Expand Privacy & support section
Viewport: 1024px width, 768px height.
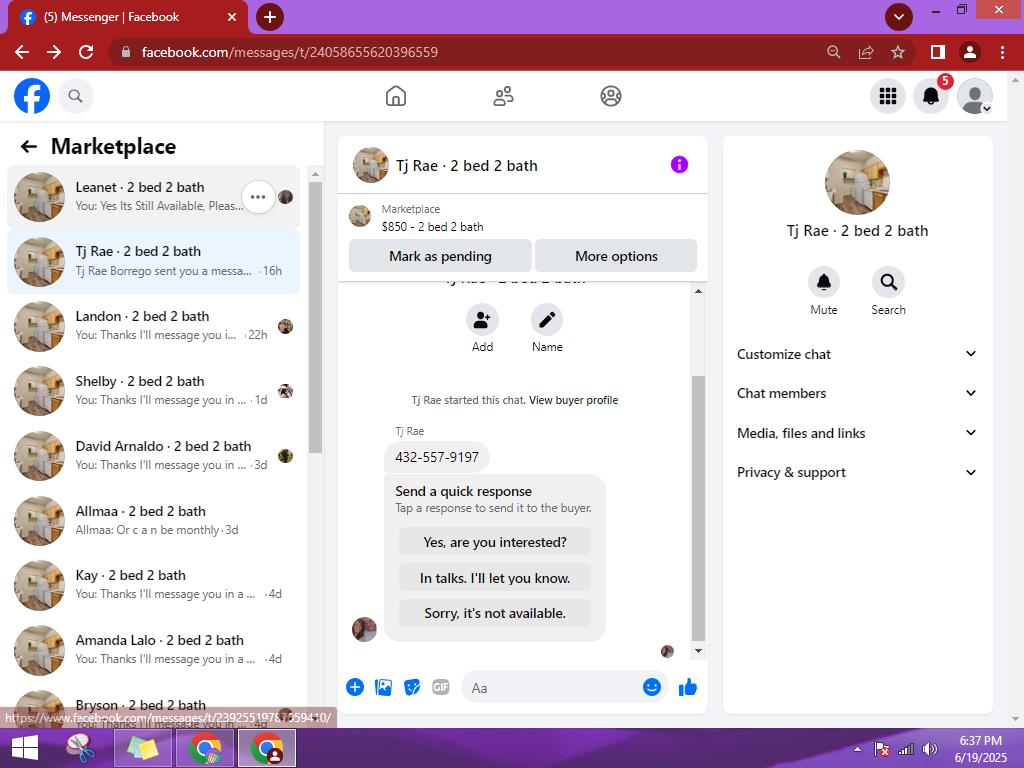pos(857,472)
